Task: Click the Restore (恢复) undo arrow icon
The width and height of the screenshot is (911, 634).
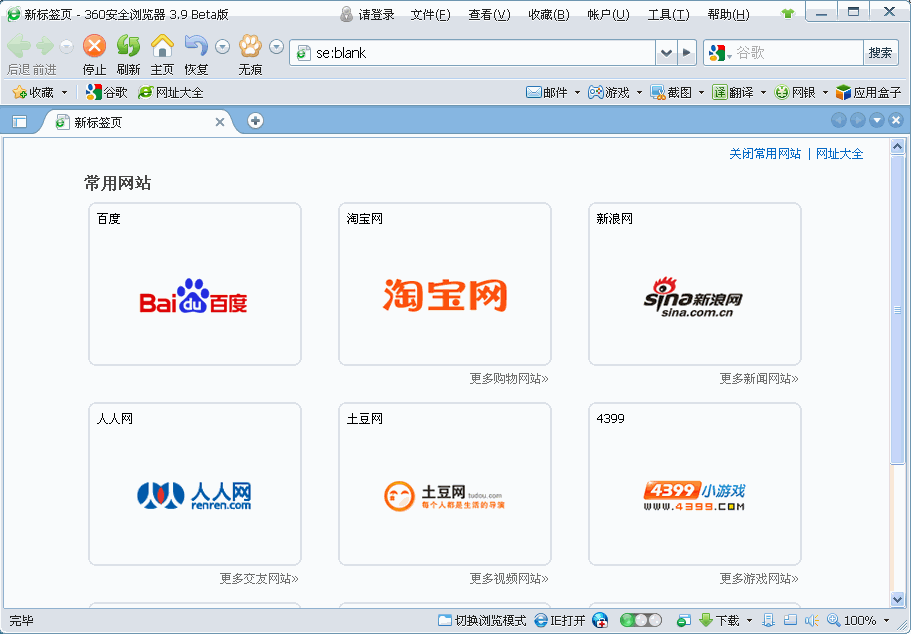Action: tap(196, 45)
